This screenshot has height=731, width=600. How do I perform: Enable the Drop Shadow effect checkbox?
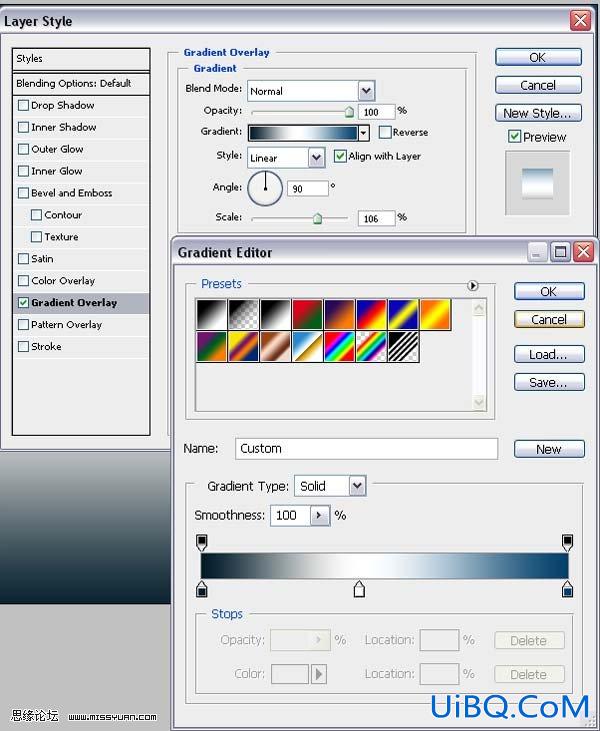pos(23,105)
